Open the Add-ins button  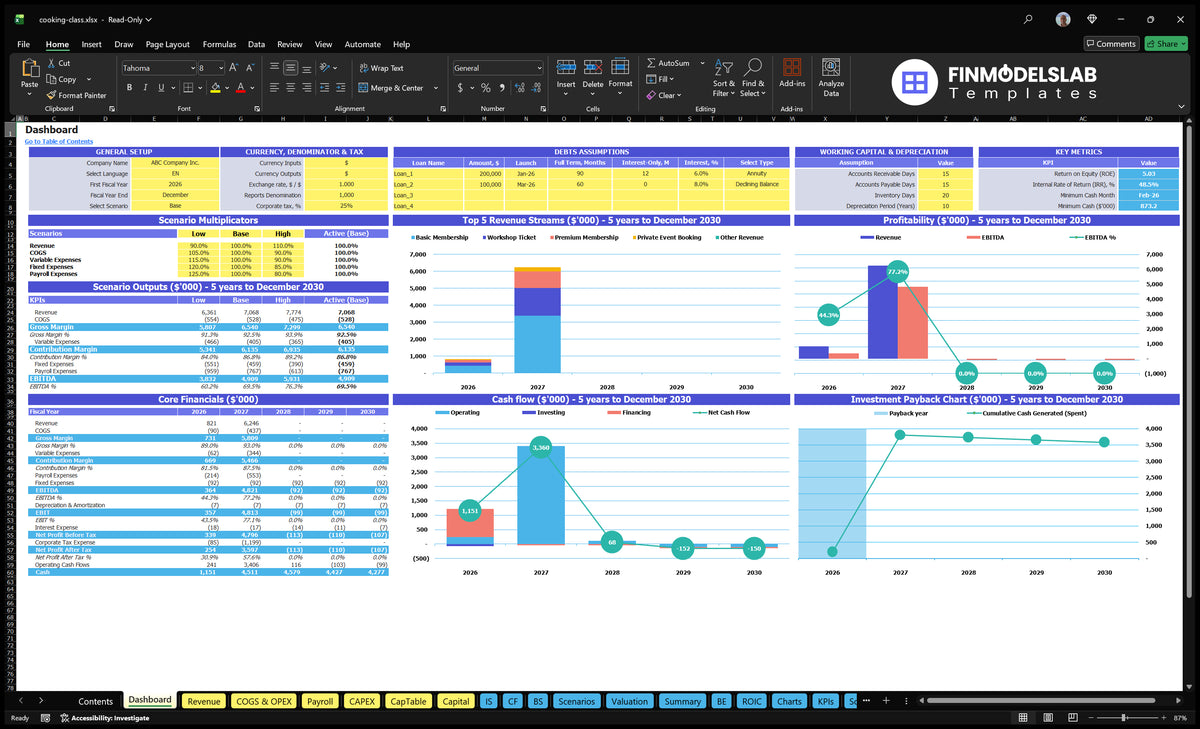(x=792, y=74)
